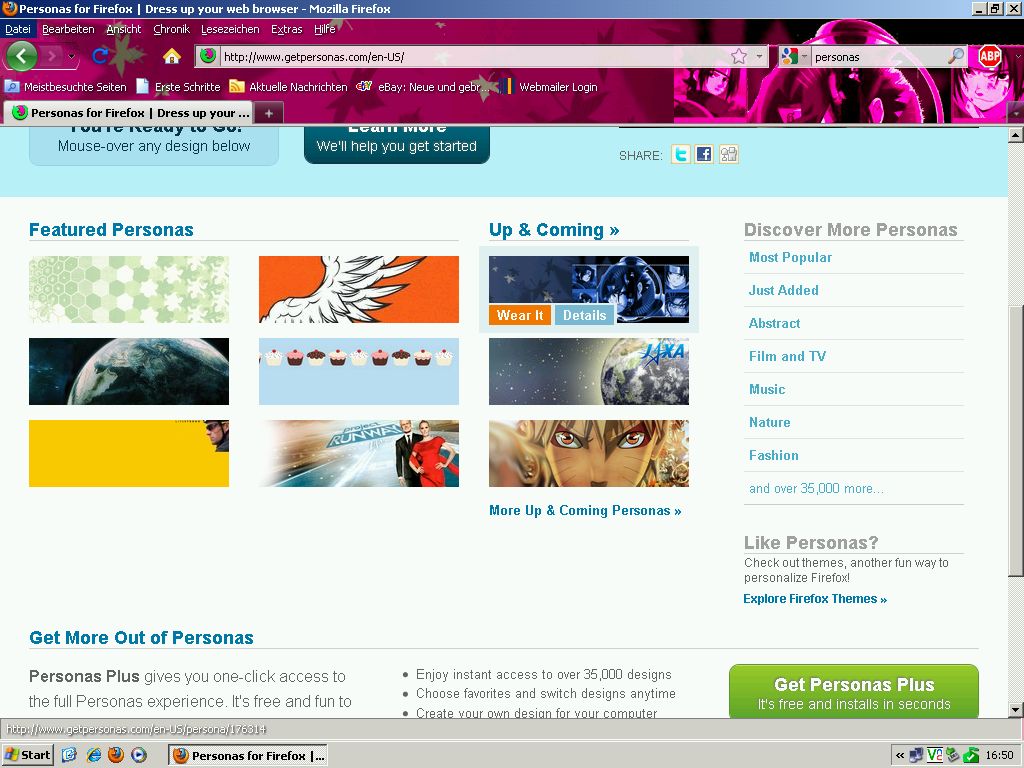Share on Facebook icon
This screenshot has height=768, width=1024.
704,154
